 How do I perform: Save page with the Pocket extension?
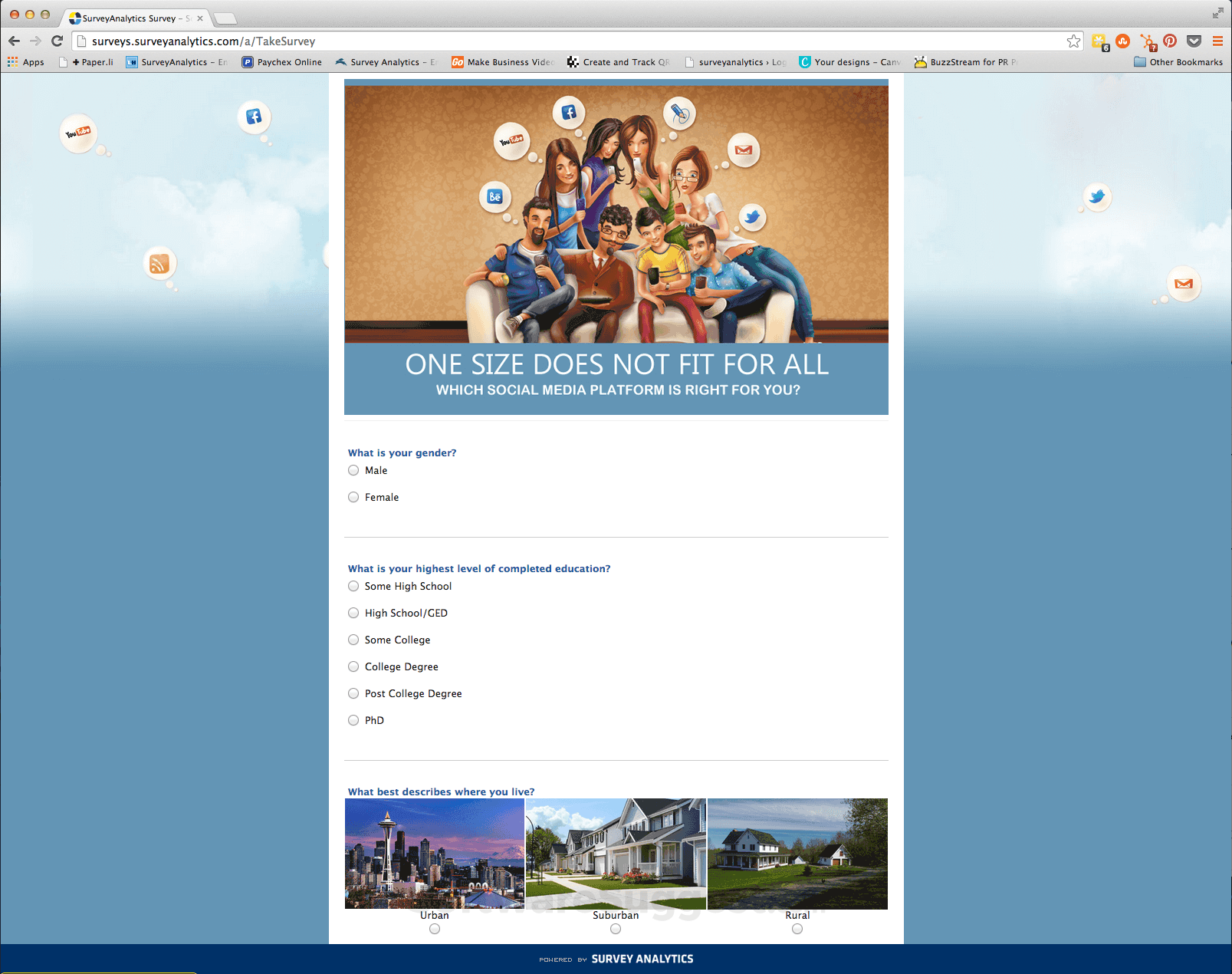tap(1194, 41)
